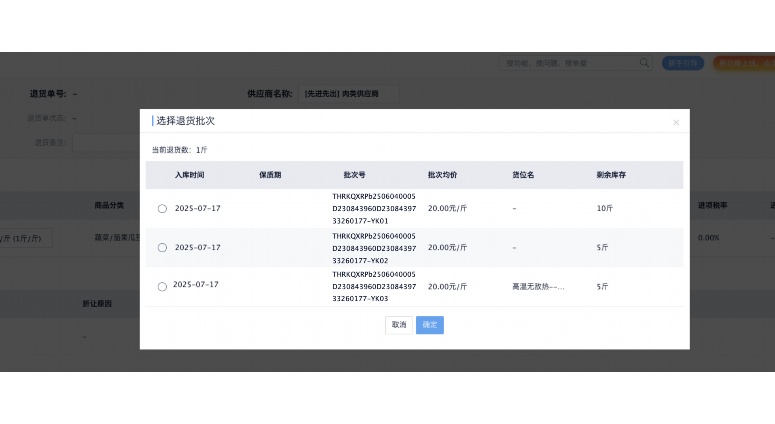Click the 批次号 column header

coord(354,175)
